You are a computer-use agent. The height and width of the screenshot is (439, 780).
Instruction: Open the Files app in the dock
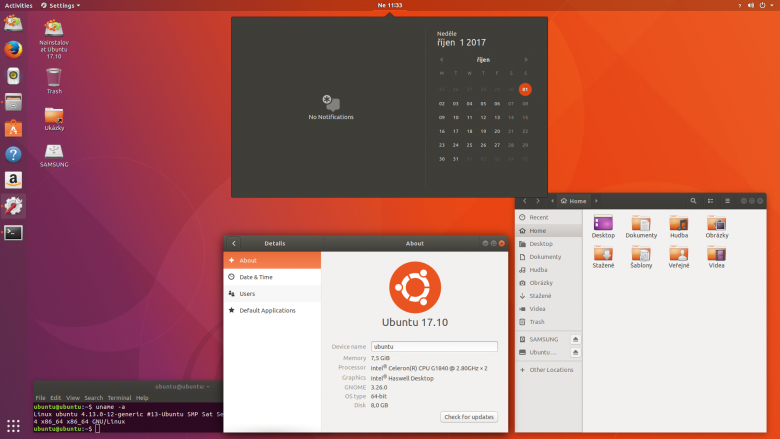pos(13,102)
